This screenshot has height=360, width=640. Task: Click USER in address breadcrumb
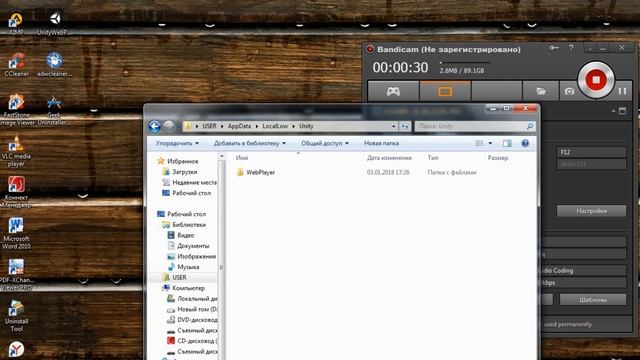209,126
